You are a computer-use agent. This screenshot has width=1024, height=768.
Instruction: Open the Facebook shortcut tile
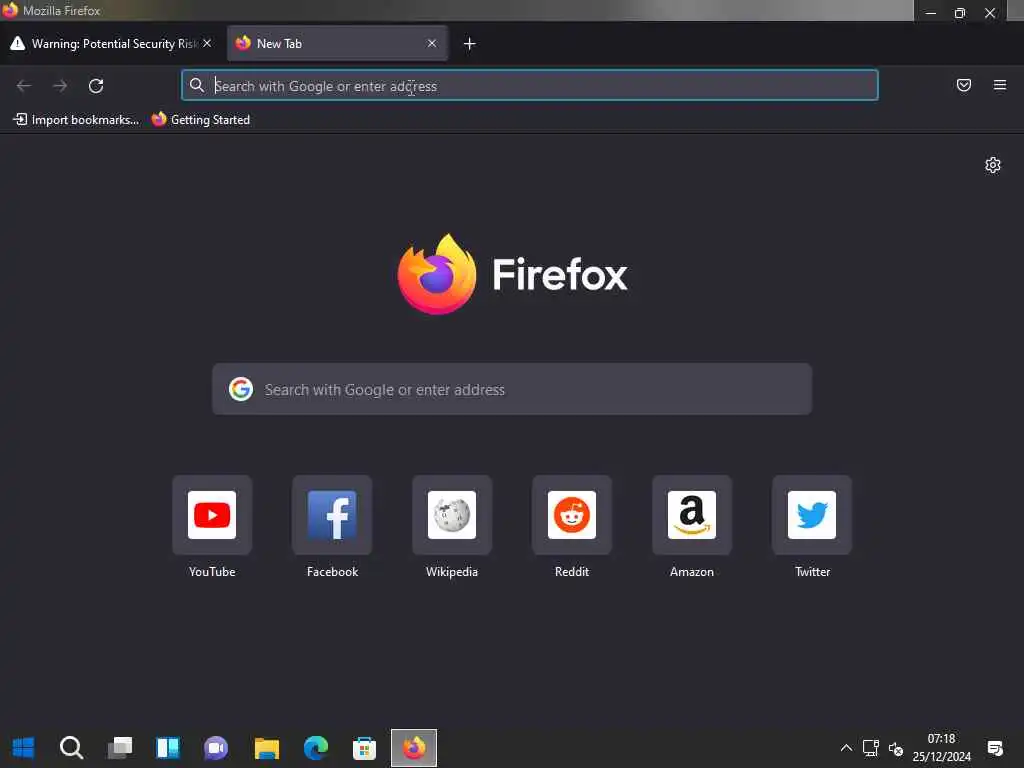332,515
